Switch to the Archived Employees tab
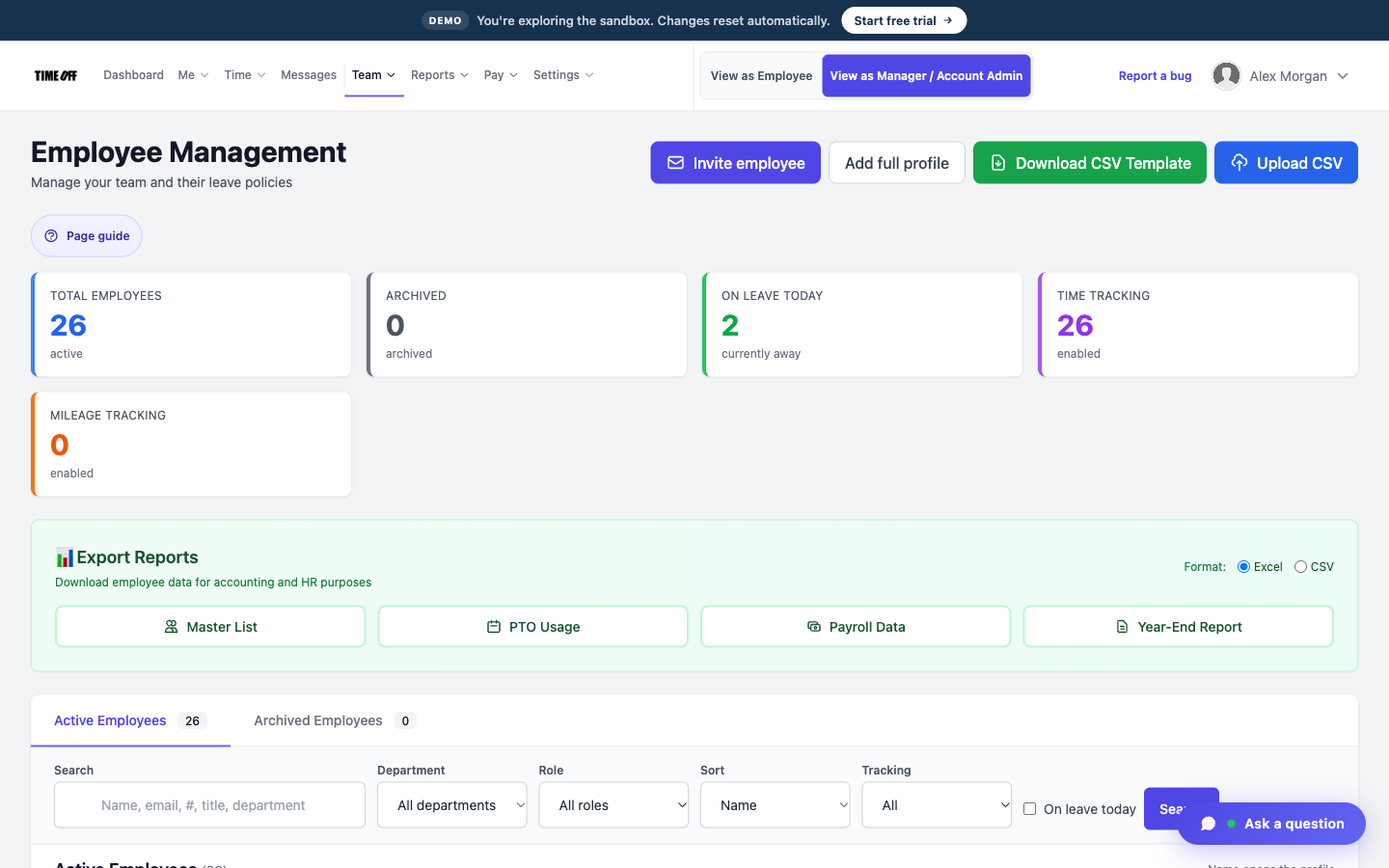Image resolution: width=1389 pixels, height=868 pixels. [334, 720]
